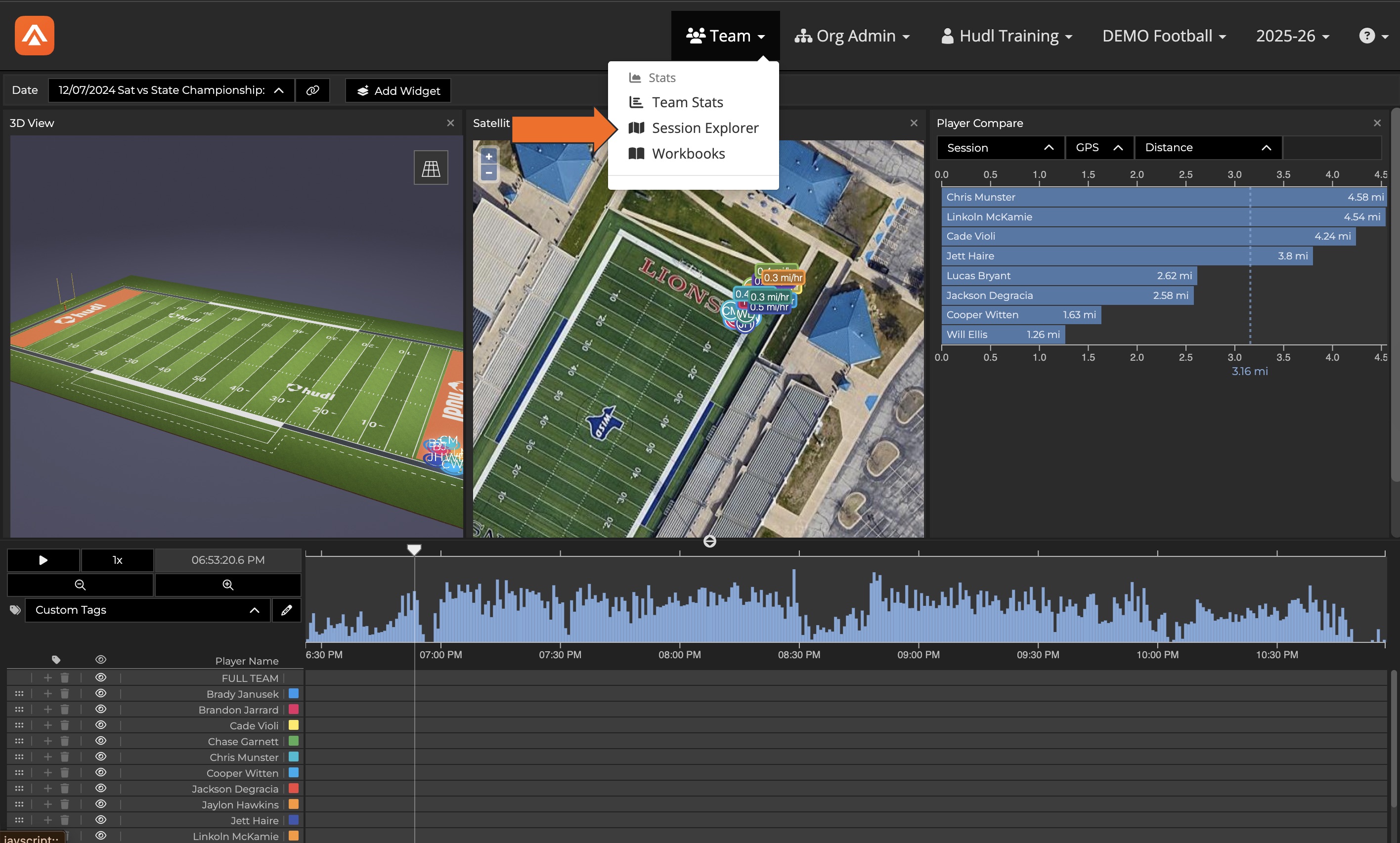Collapse the date selector dropdown chevron
Screen dimensions: 1400x843
(x=278, y=90)
